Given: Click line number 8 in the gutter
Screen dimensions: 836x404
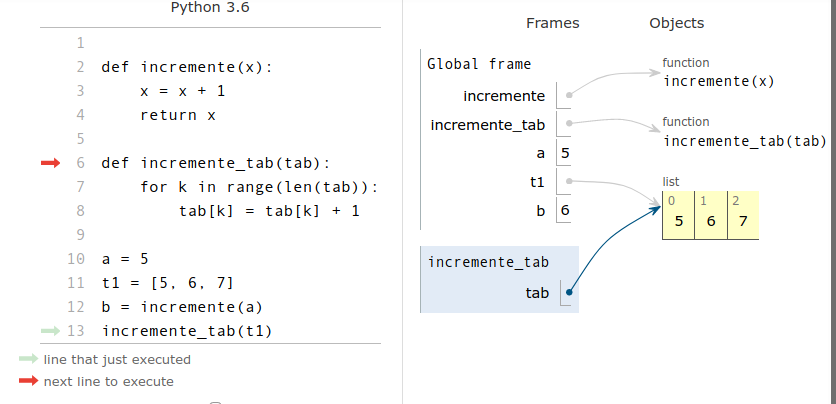Looking at the screenshot, I should point(80,211).
